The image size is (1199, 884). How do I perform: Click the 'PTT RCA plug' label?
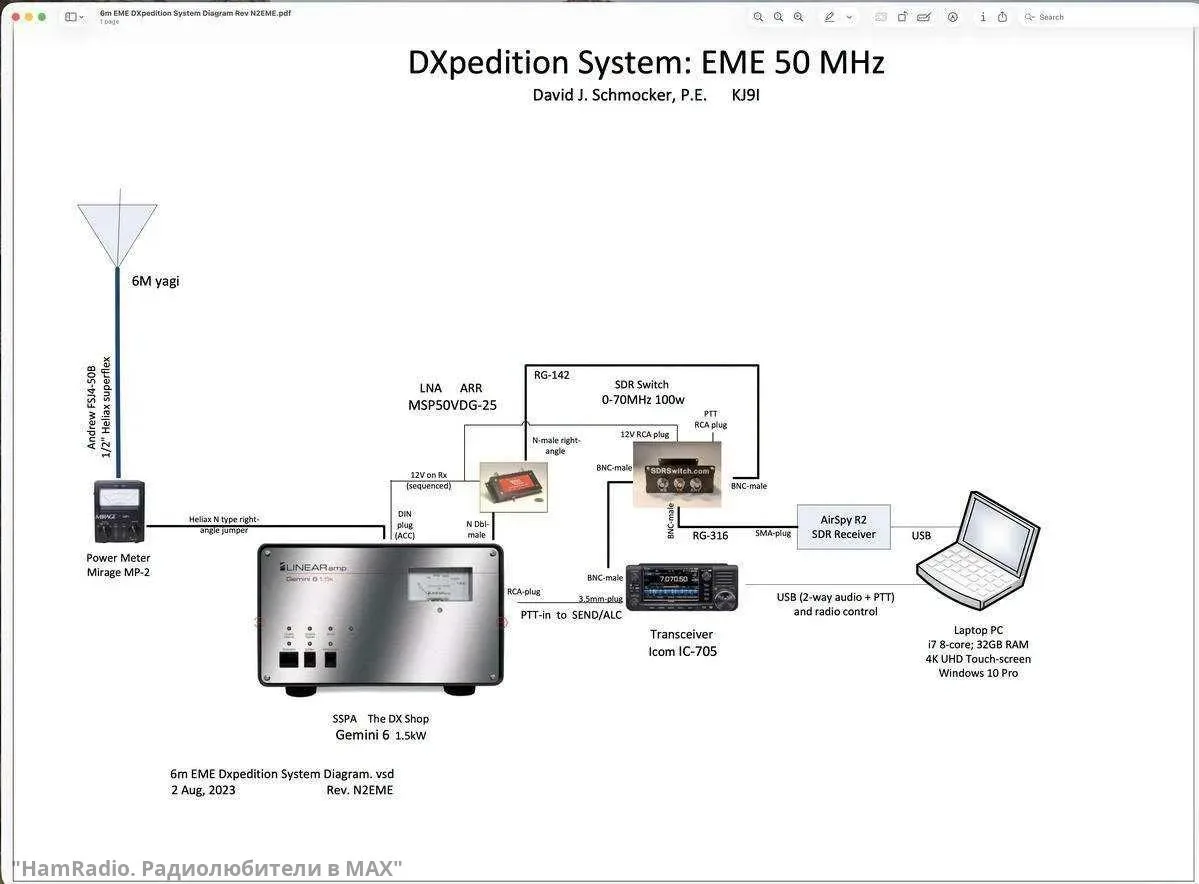pyautogui.click(x=710, y=419)
